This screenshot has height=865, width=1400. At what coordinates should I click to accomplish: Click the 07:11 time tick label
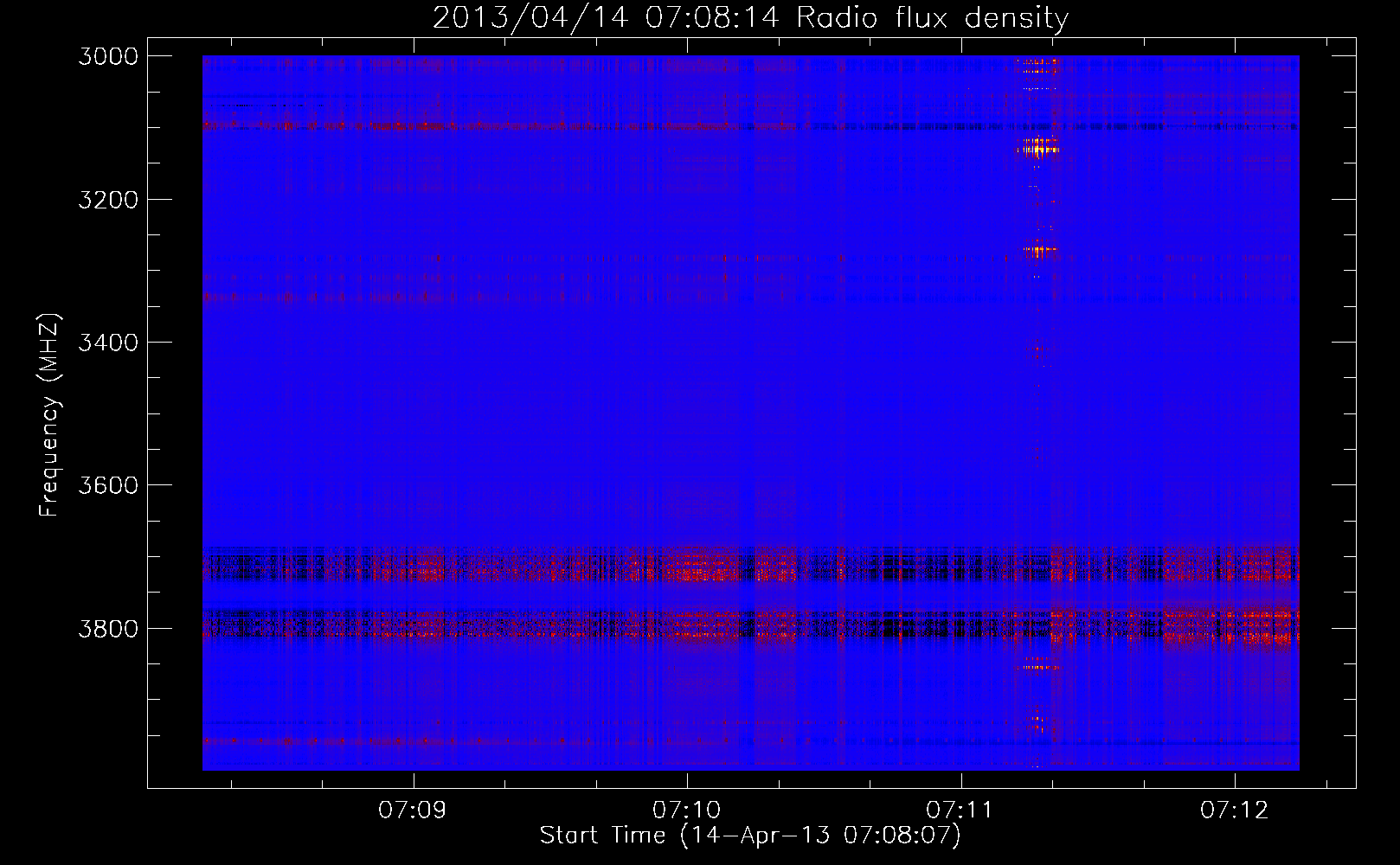click(960, 811)
